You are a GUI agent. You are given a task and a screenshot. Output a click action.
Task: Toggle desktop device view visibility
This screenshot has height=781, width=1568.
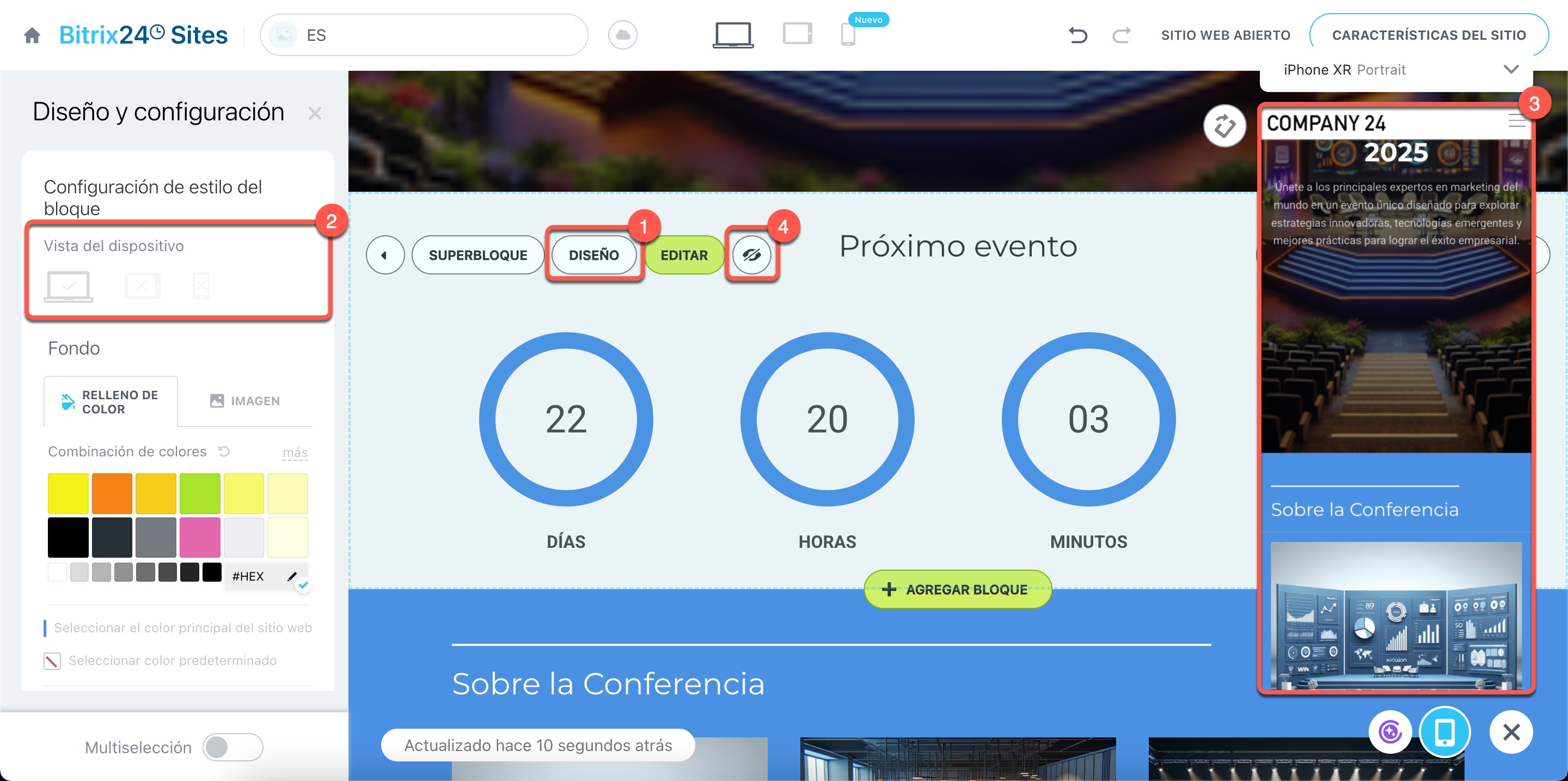coord(69,286)
